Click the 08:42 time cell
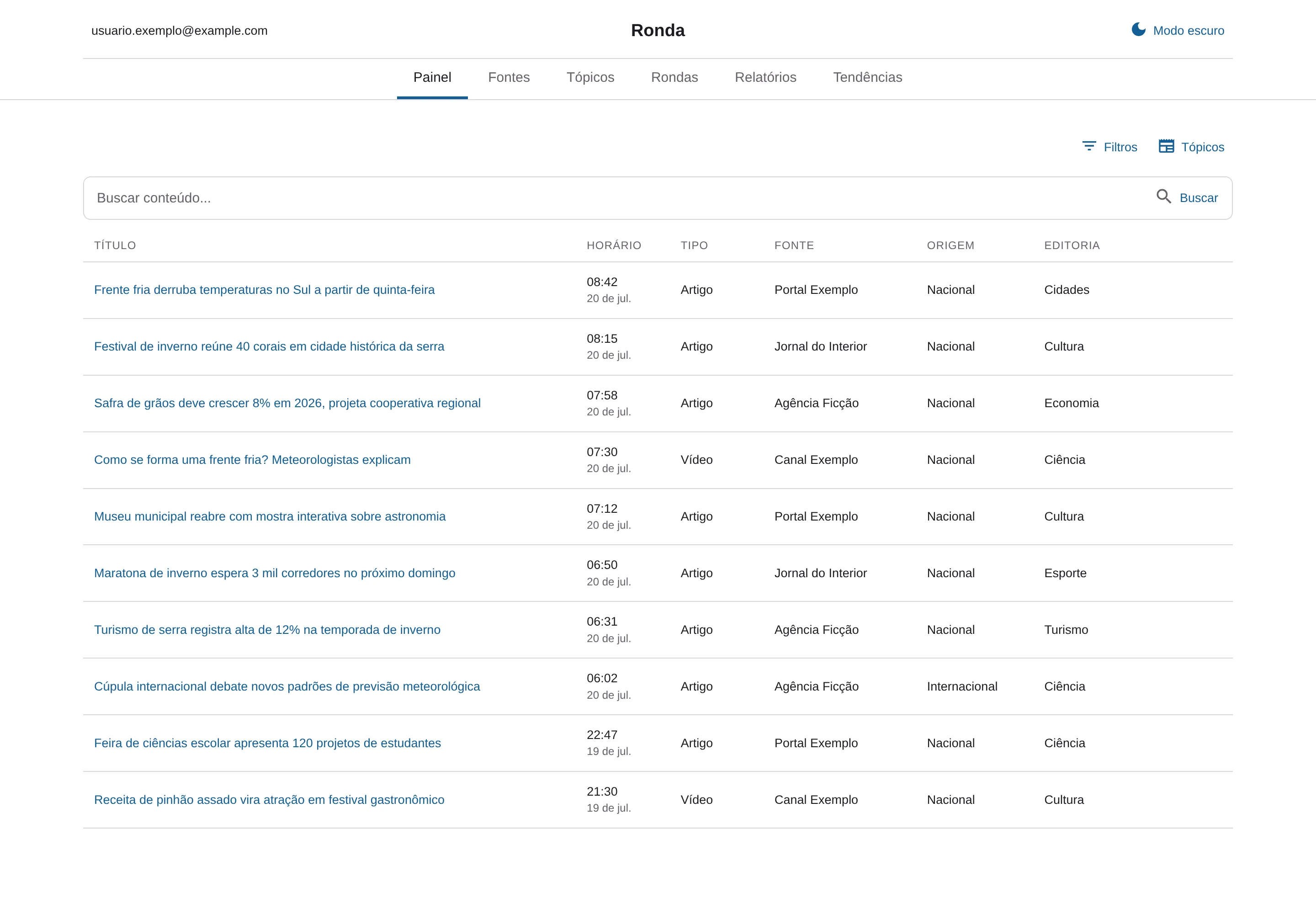Screen dimensions: 1316x914 (x=602, y=282)
